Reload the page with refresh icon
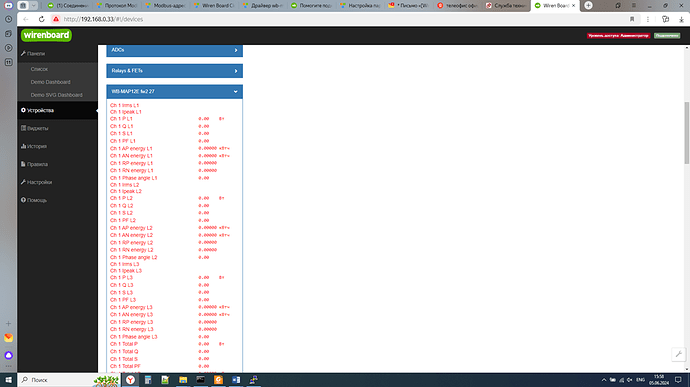Screen dimensions: 690x387 [41, 19]
